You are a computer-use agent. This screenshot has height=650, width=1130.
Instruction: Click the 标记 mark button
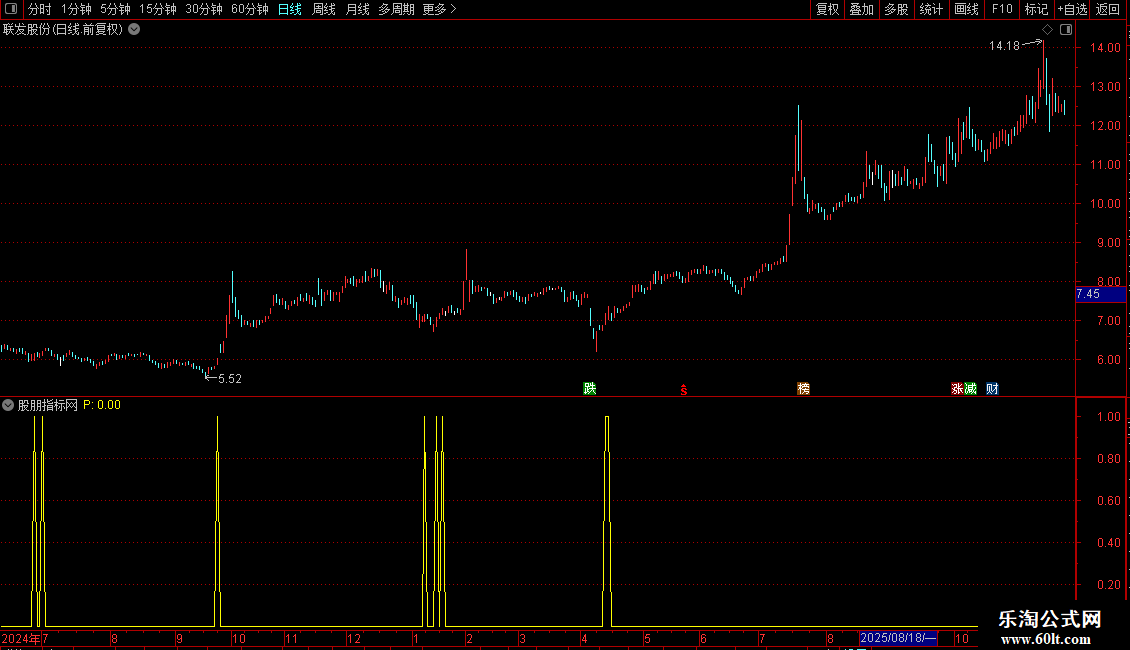[1036, 9]
